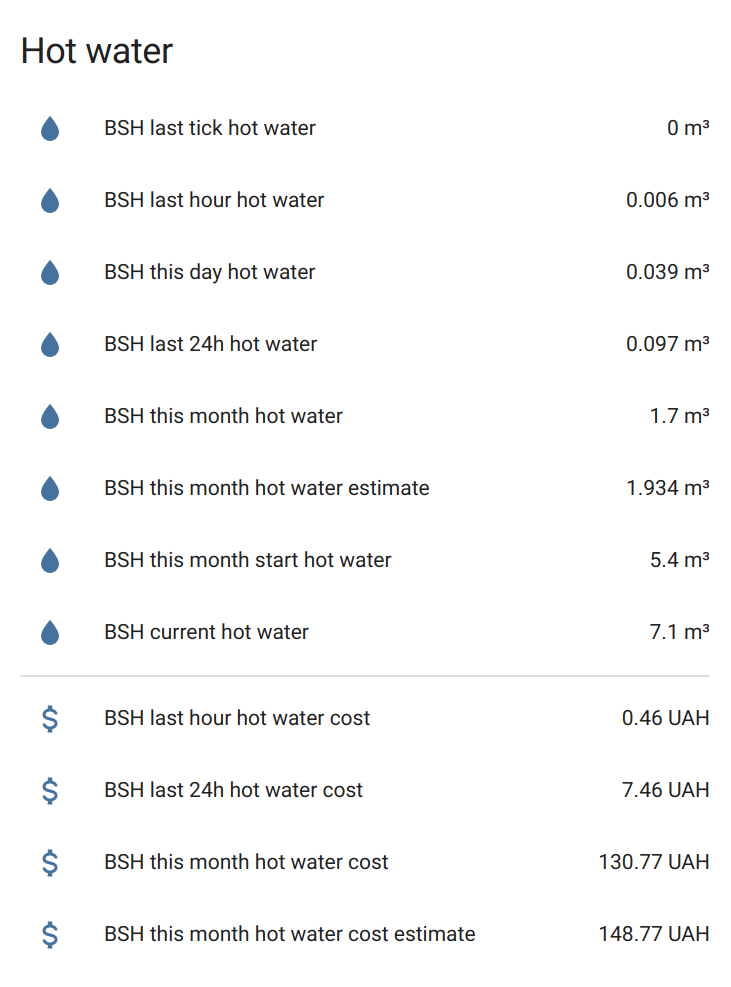Open BSH this month start hot water row

pos(365,560)
